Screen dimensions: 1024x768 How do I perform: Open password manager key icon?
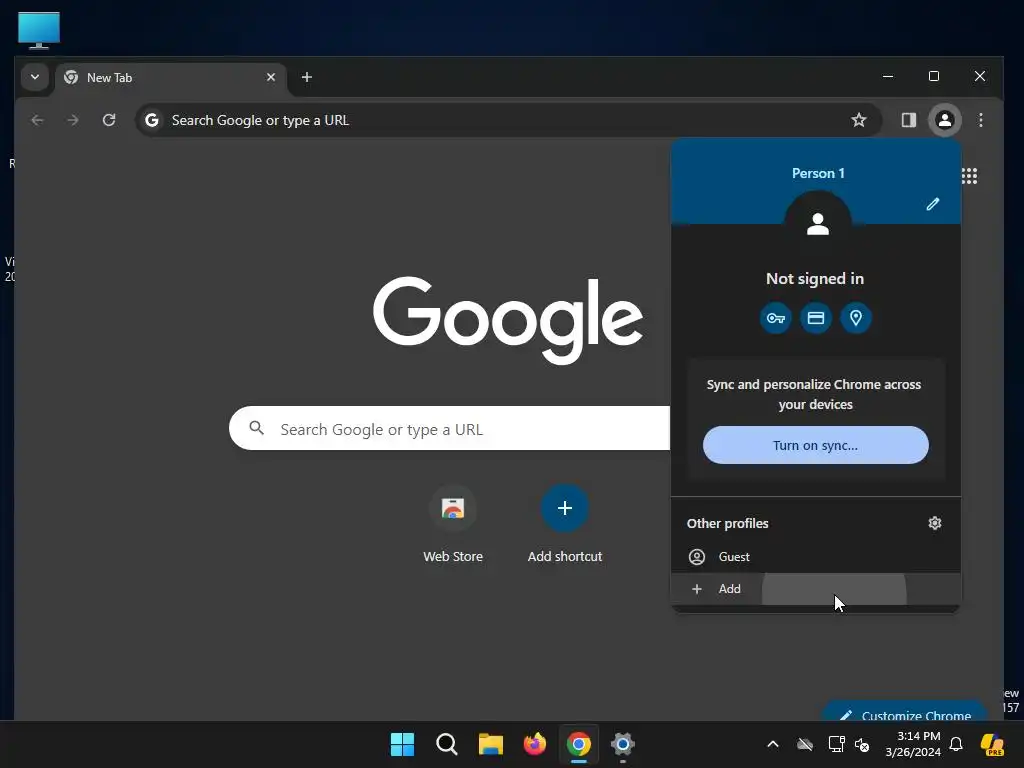click(776, 318)
